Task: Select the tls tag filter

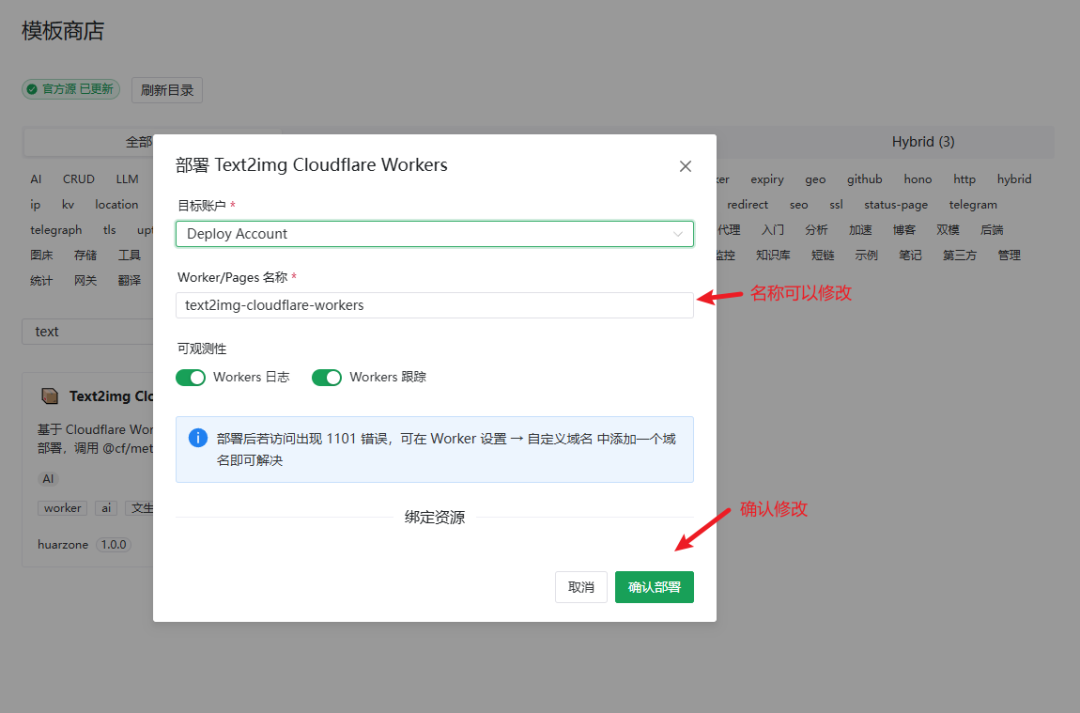Action: click(110, 230)
